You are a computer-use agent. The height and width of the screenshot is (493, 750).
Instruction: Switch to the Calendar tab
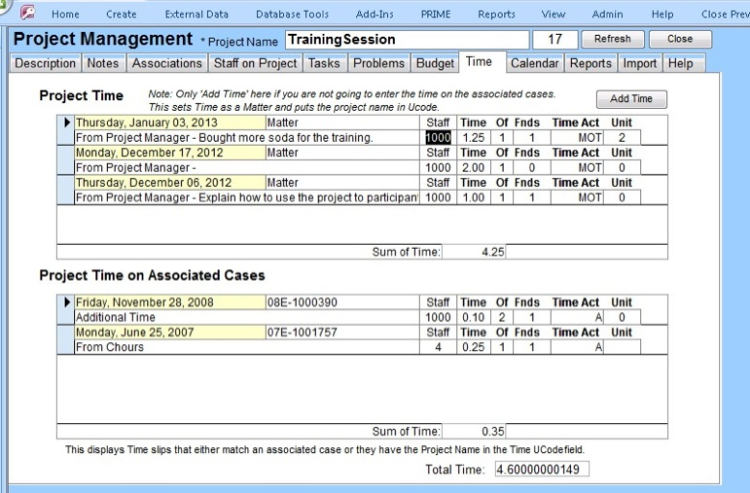(x=534, y=63)
